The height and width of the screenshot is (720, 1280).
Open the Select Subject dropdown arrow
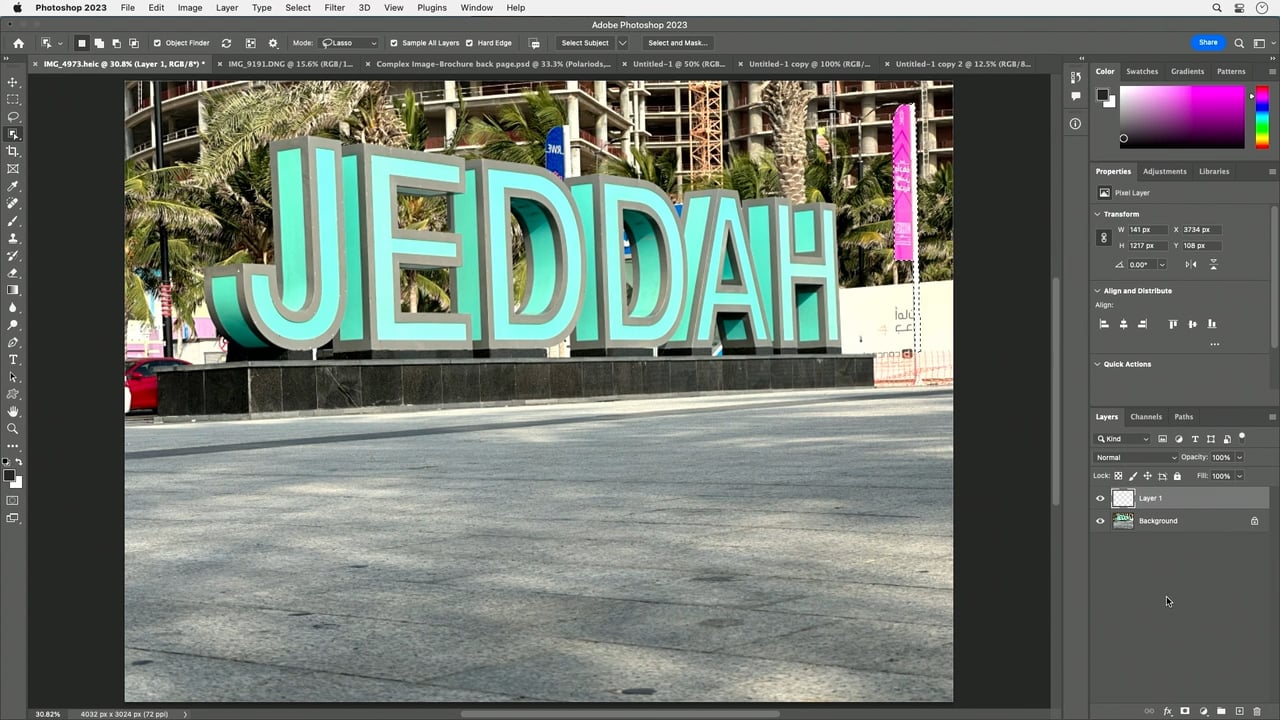(622, 43)
